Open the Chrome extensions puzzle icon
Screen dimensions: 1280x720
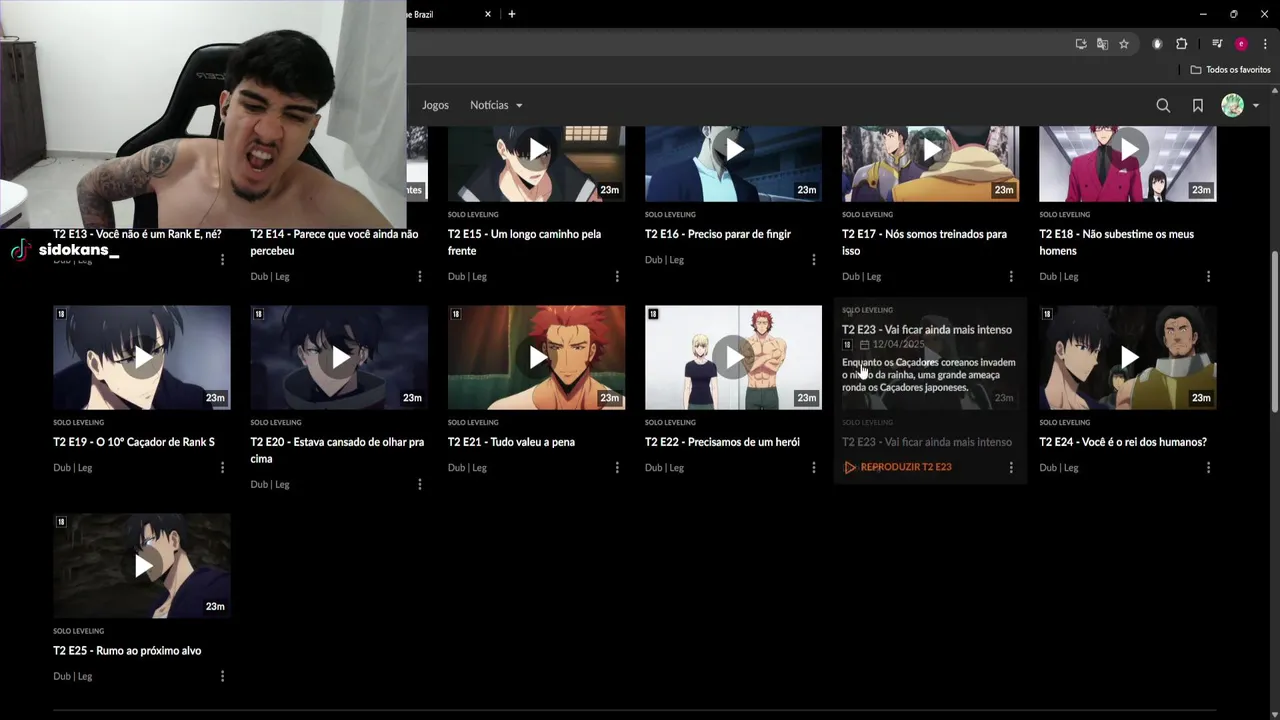click(1182, 44)
